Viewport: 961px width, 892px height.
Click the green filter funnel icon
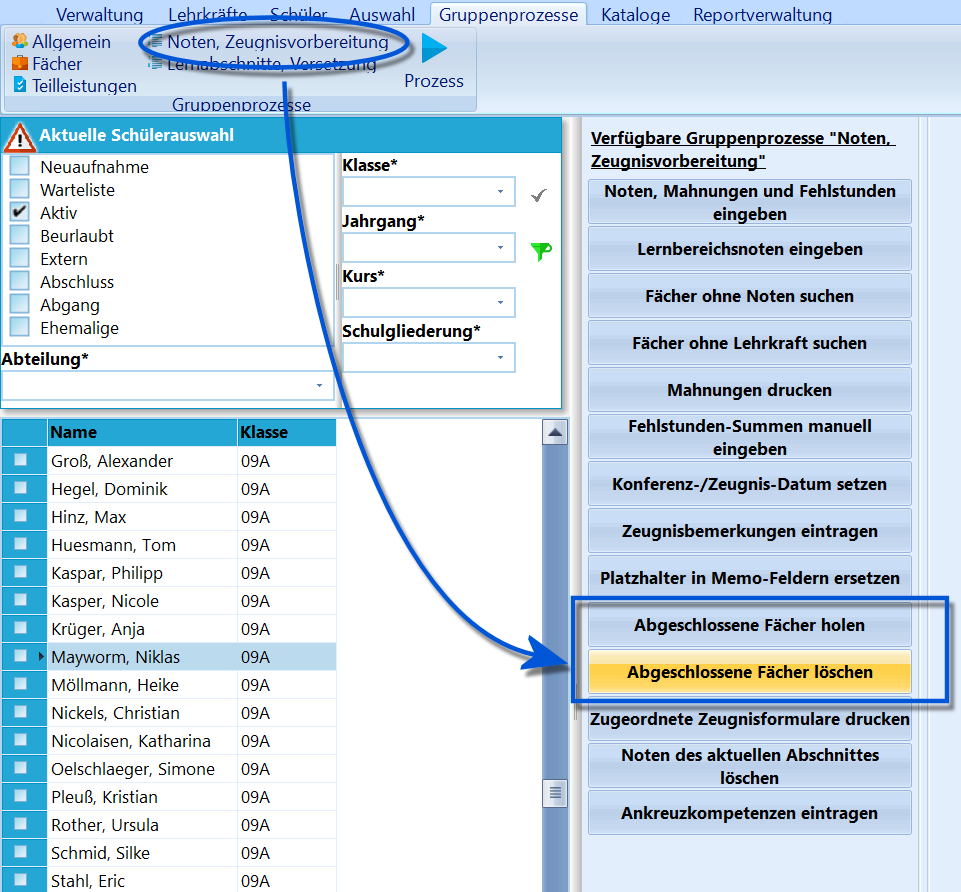[541, 251]
